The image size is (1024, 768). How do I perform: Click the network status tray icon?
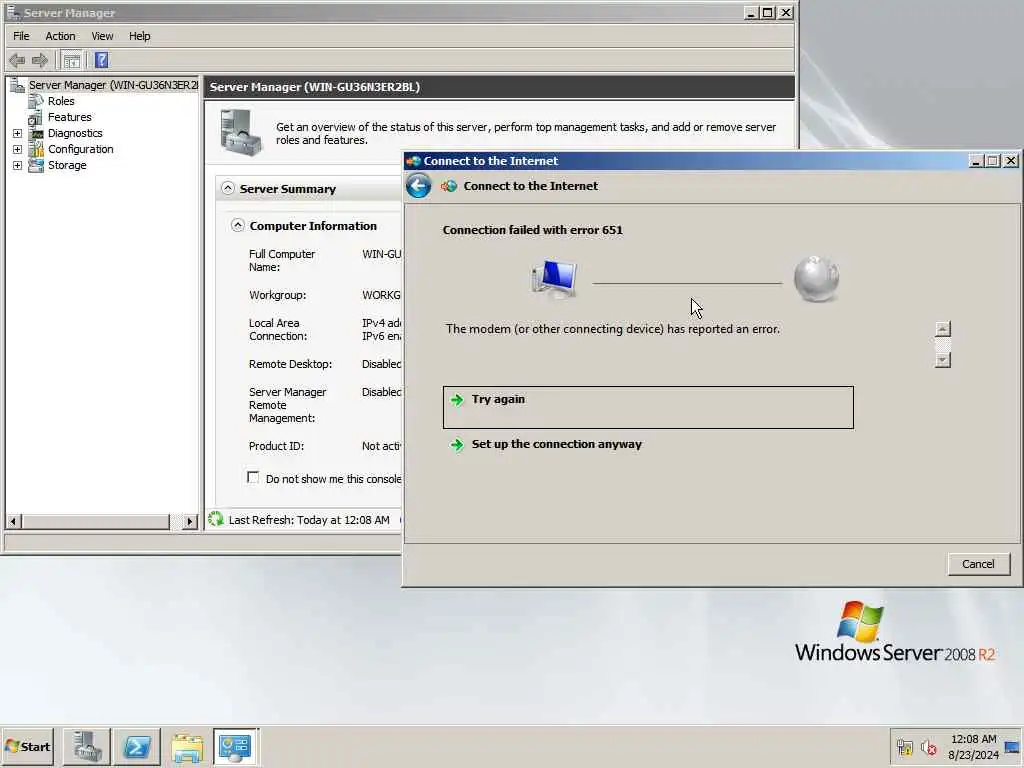pos(905,747)
